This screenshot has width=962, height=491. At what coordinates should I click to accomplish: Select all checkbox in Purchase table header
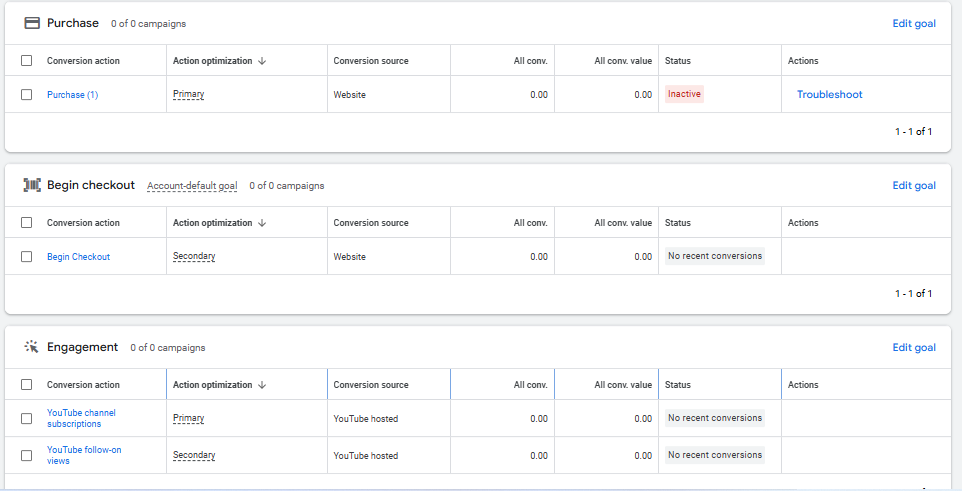tap(26, 61)
